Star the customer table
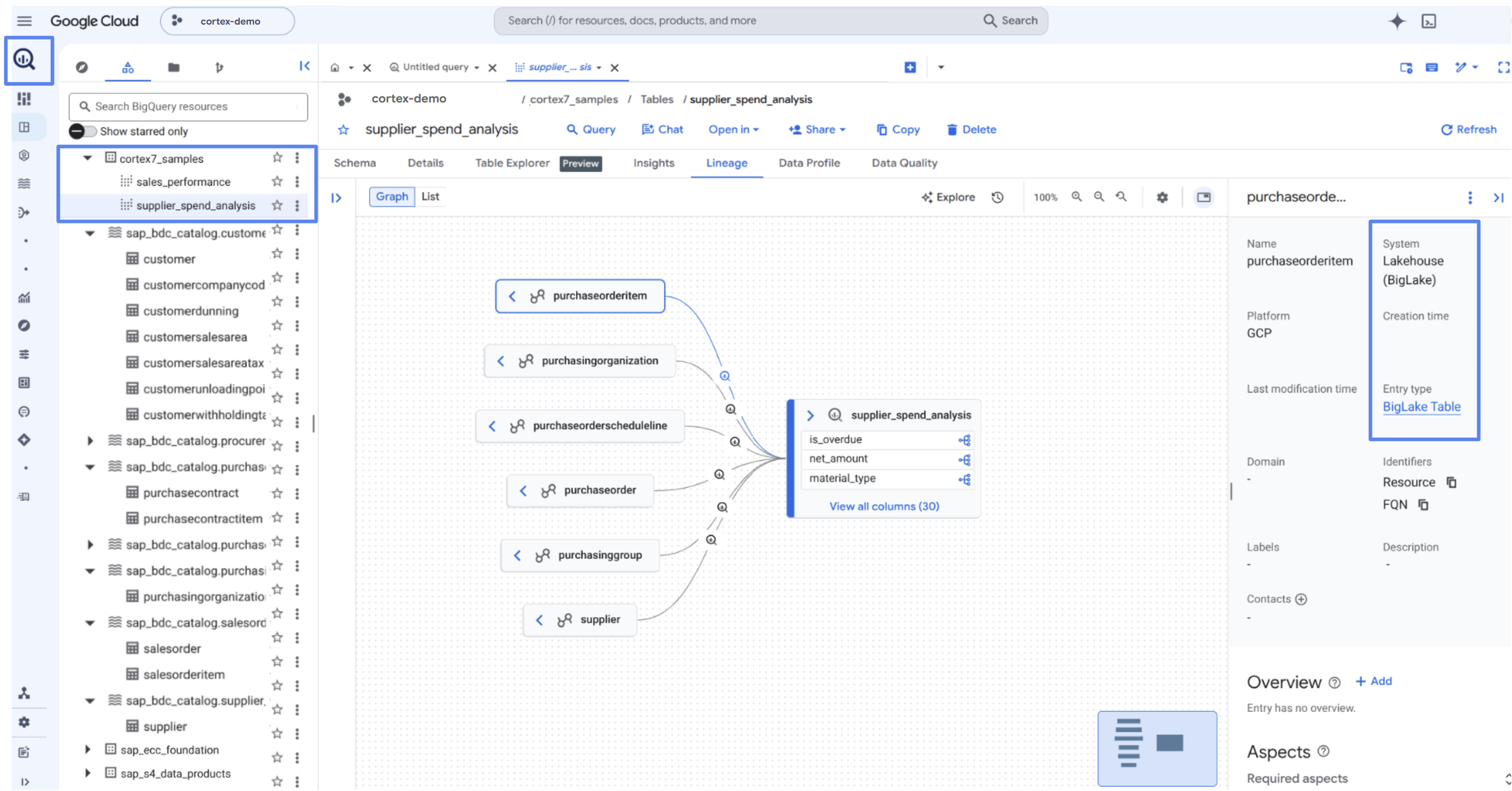1512x791 pixels. point(277,254)
